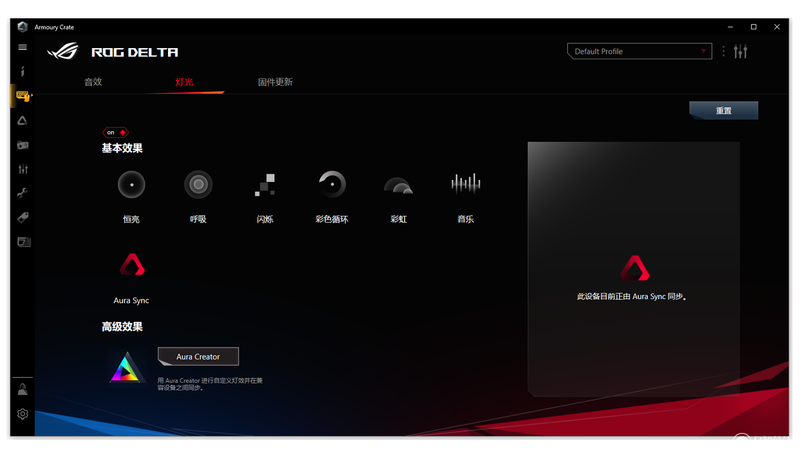Select the 彩色循环 color cycle effect
Viewport: 800px width, 458px height.
tap(332, 185)
